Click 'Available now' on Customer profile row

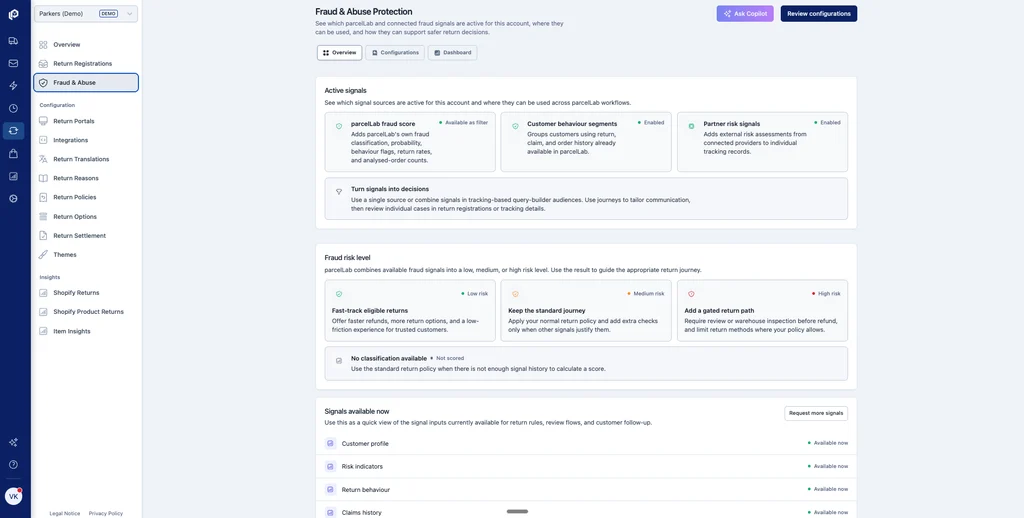pyautogui.click(x=831, y=443)
